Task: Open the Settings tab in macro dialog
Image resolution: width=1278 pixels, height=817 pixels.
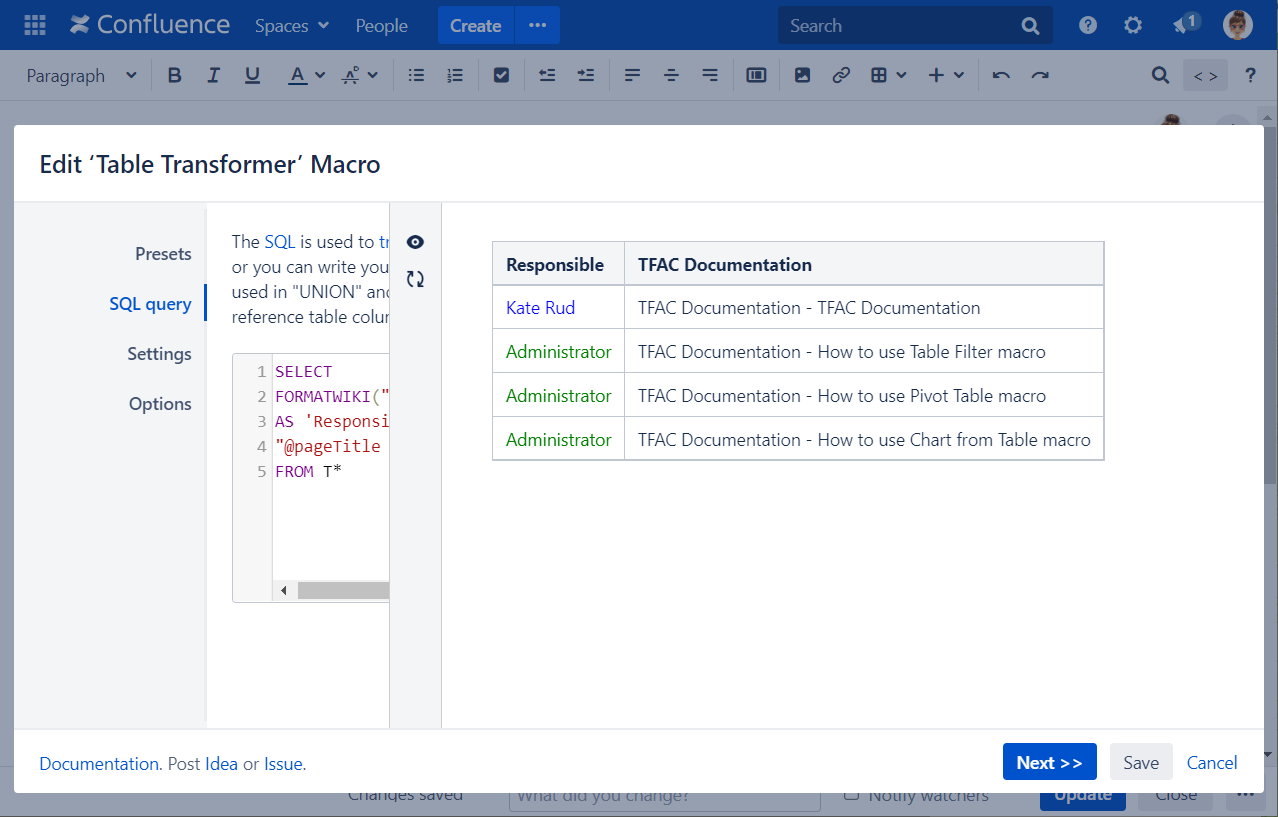Action: pos(159,354)
